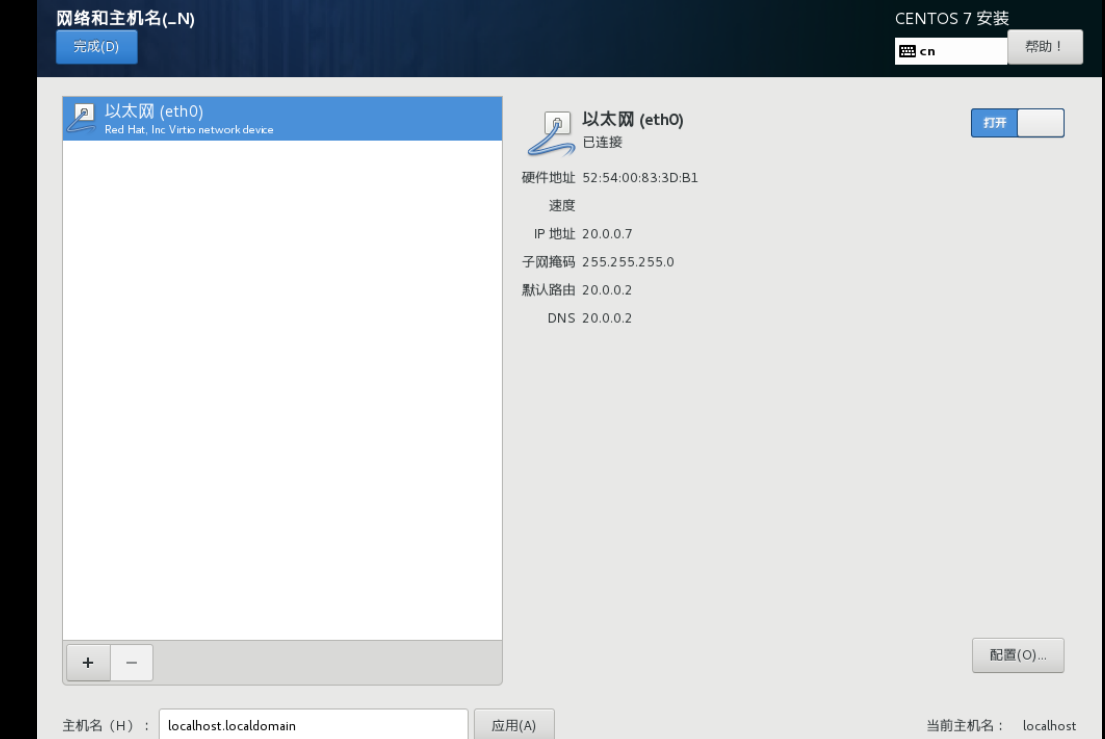The height and width of the screenshot is (739, 1105).
Task: Click the 默认路由 value 20.0.0.2
Action: pyautogui.click(x=607, y=290)
